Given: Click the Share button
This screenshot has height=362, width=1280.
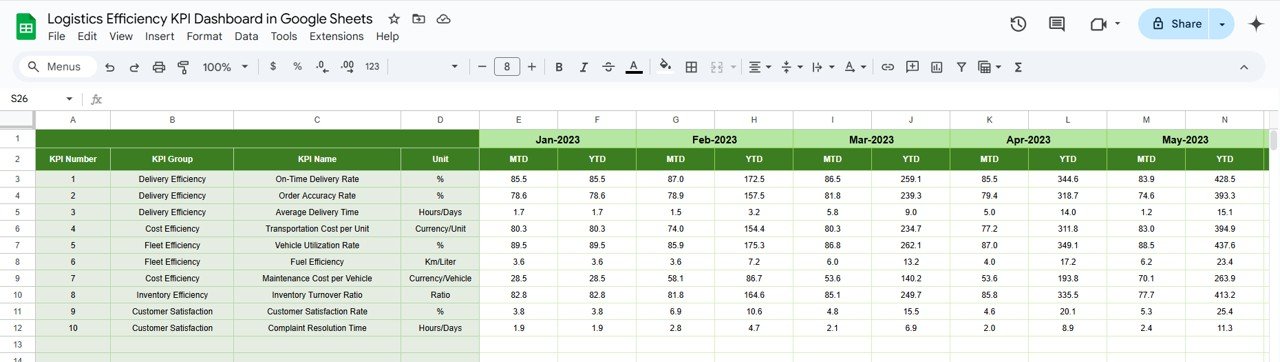Looking at the screenshot, I should pos(1175,24).
